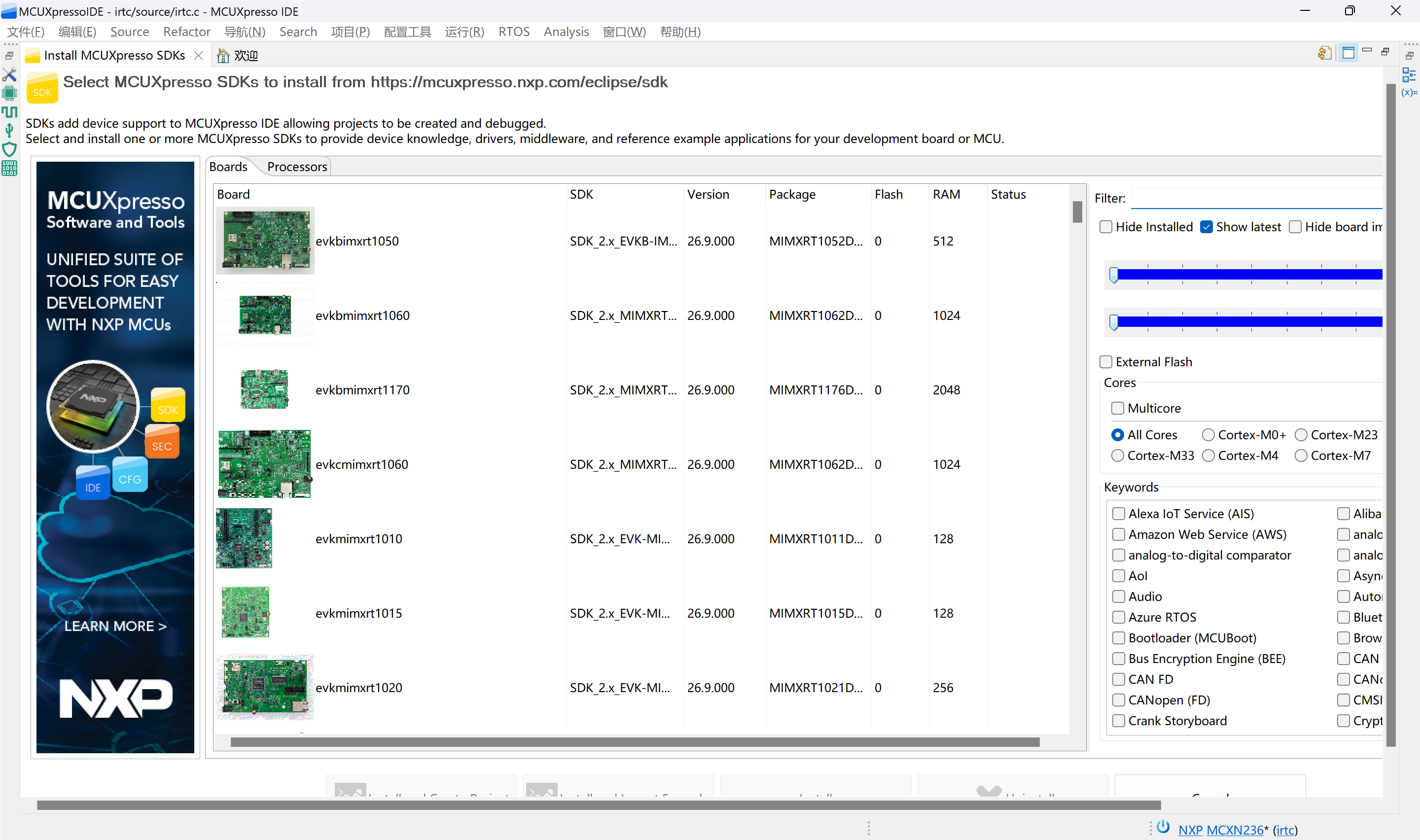Click the restore icon next to editor minimize
1420x840 pixels.
click(1385, 52)
